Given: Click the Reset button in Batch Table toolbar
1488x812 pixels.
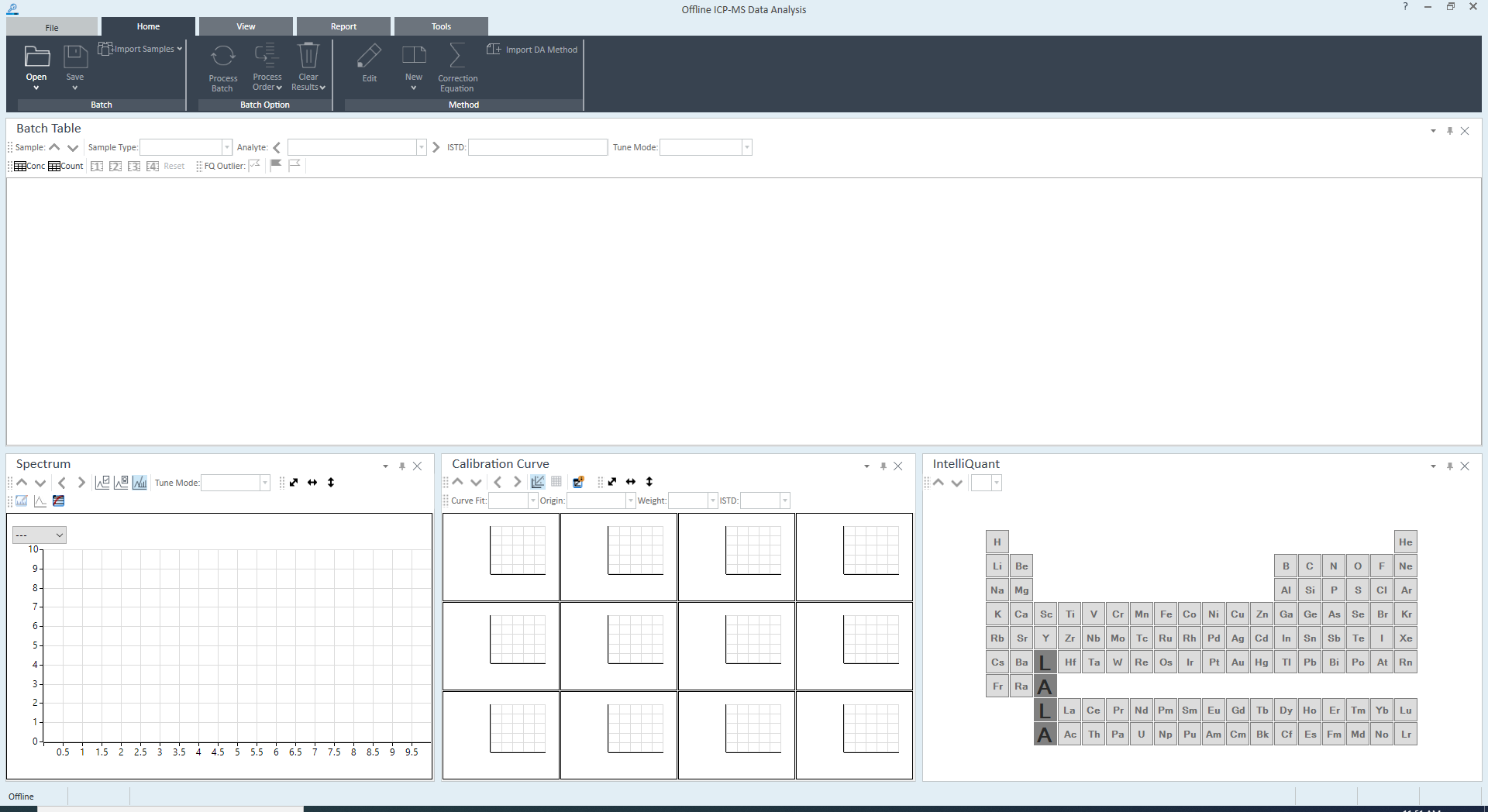Looking at the screenshot, I should point(174,166).
